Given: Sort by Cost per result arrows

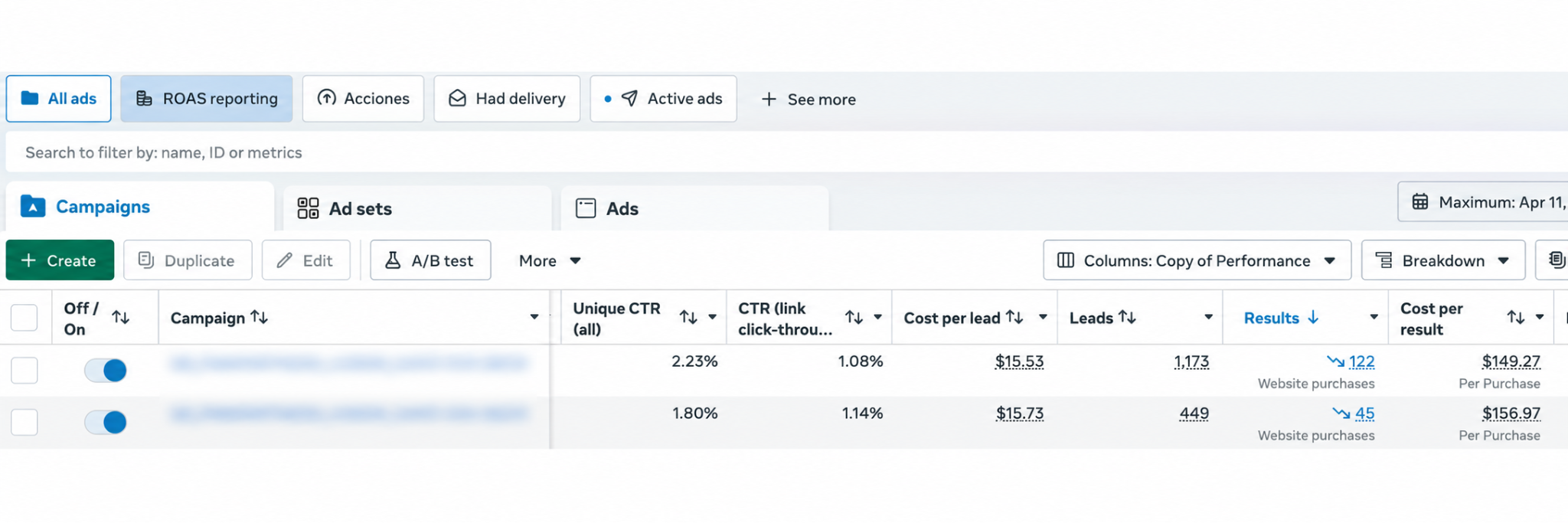Looking at the screenshot, I should [x=1516, y=317].
